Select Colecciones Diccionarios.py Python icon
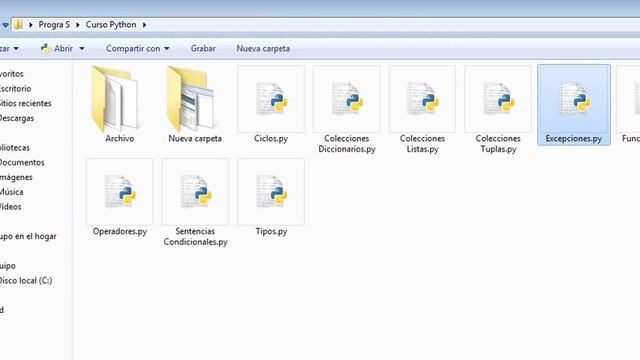Image resolution: width=640 pixels, height=360 pixels. (x=347, y=99)
